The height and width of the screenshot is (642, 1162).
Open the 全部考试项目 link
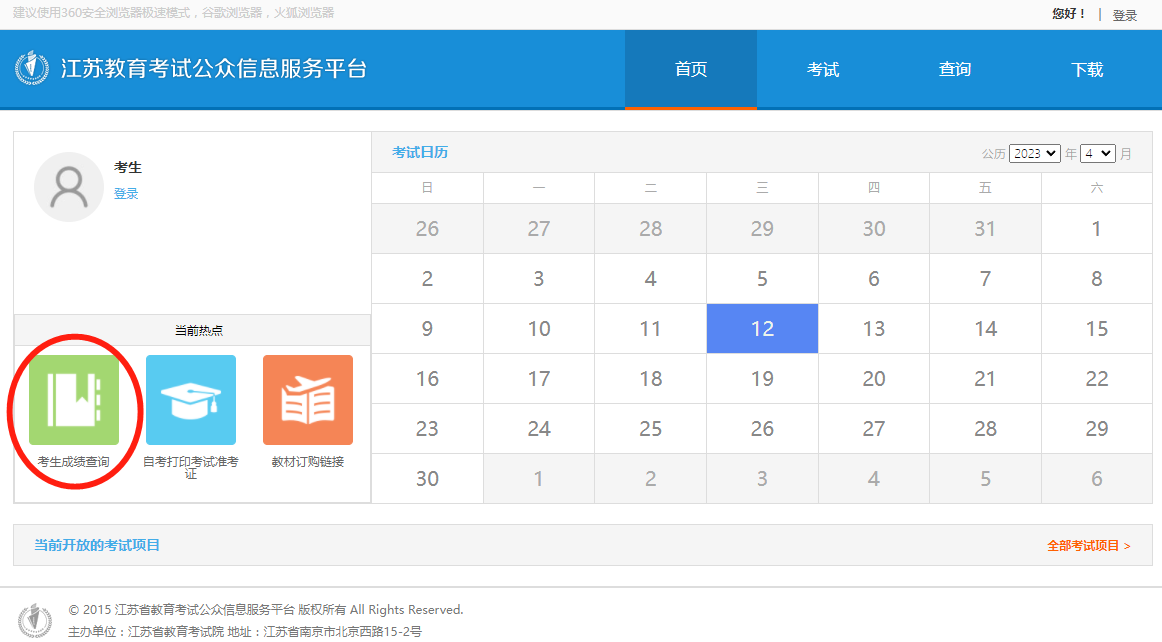(1088, 546)
